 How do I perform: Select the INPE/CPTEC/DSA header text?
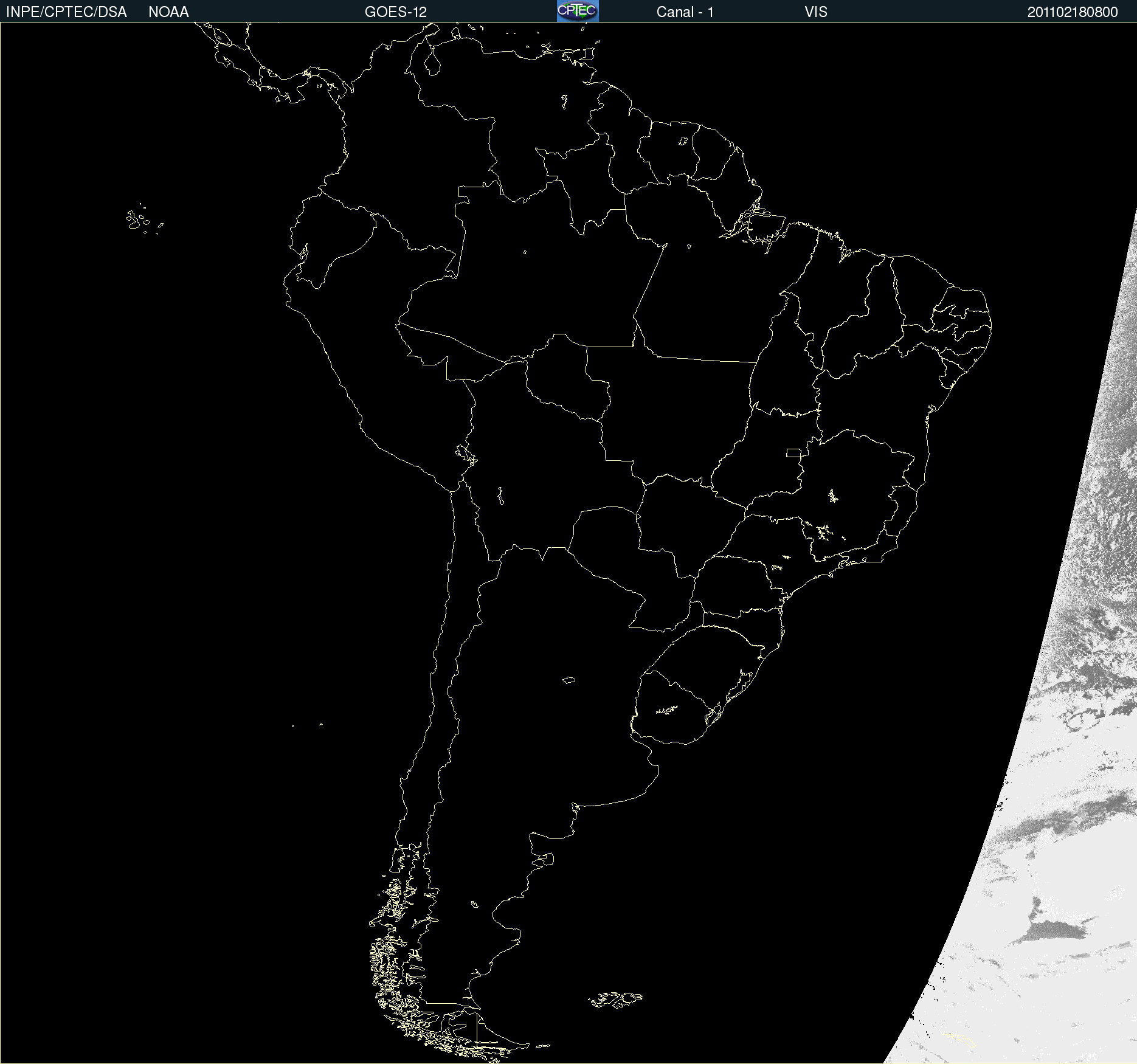click(x=66, y=12)
